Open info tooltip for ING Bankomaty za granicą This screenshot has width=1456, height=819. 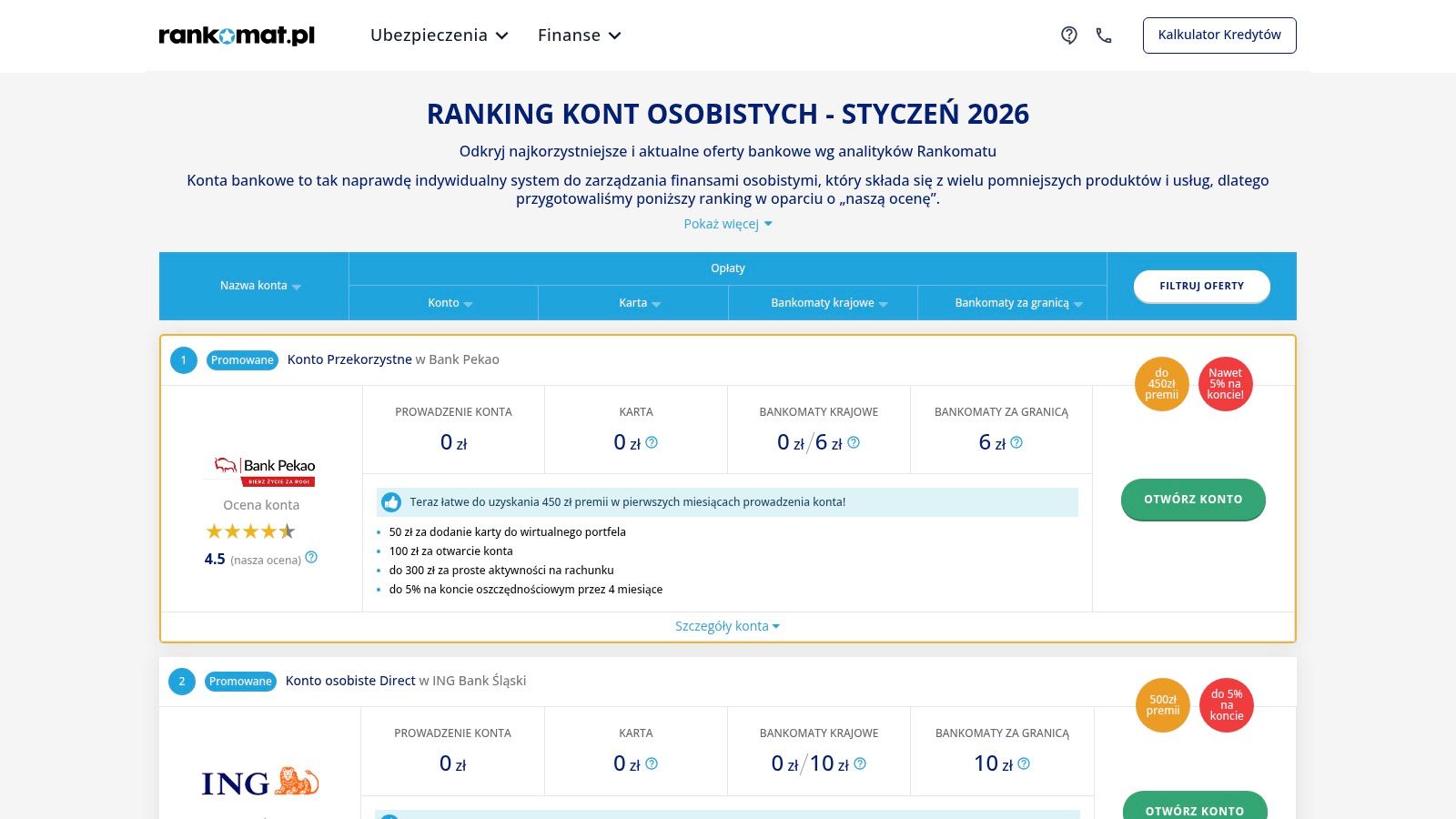tap(1024, 763)
